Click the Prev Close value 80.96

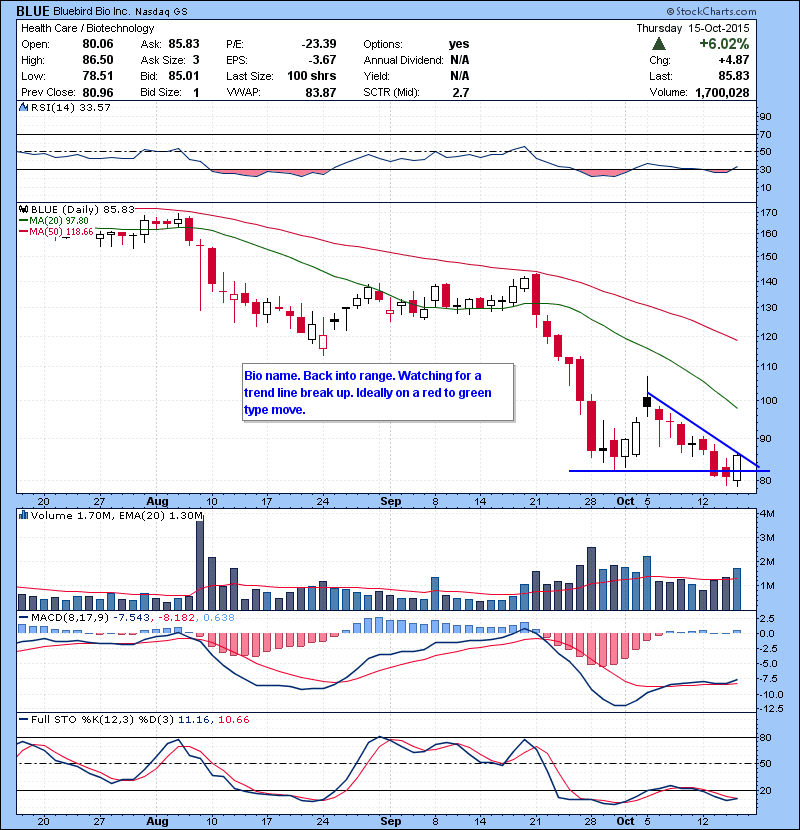98,93
